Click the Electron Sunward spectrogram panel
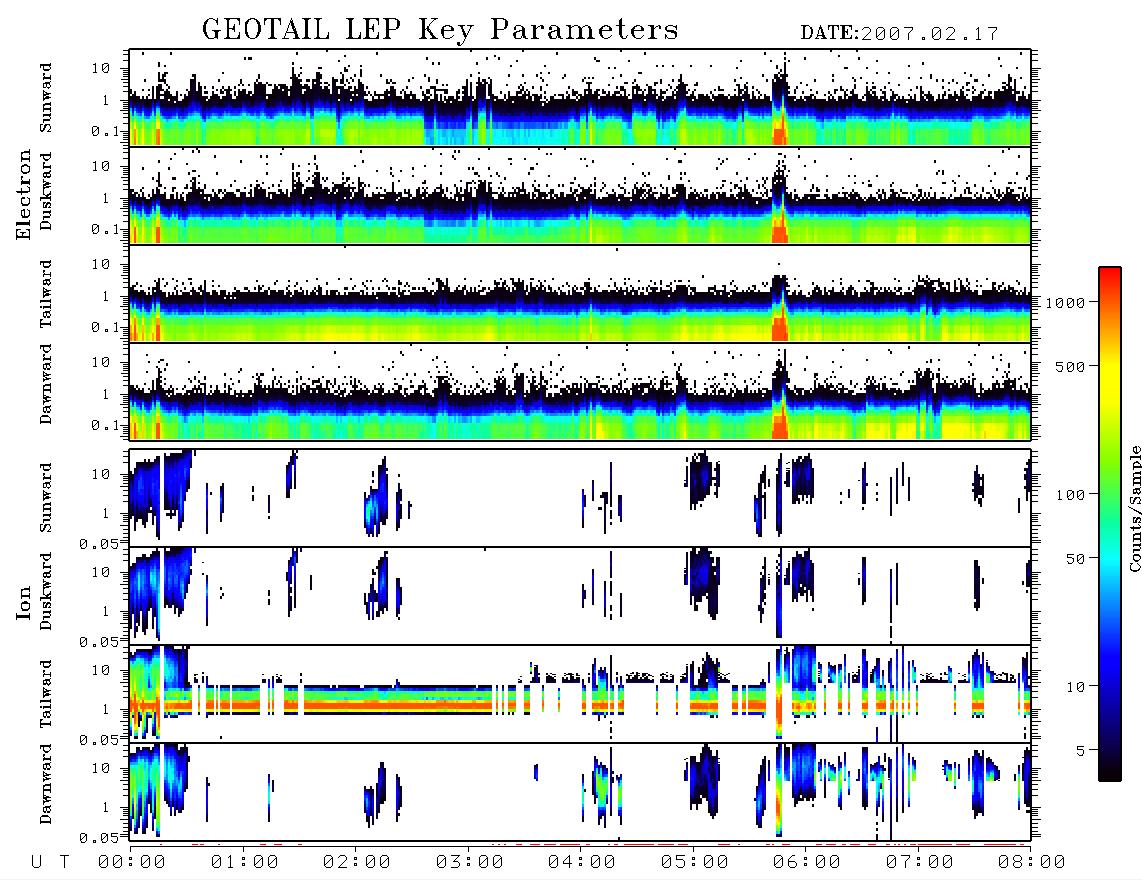1142x880 pixels. pyautogui.click(x=580, y=98)
